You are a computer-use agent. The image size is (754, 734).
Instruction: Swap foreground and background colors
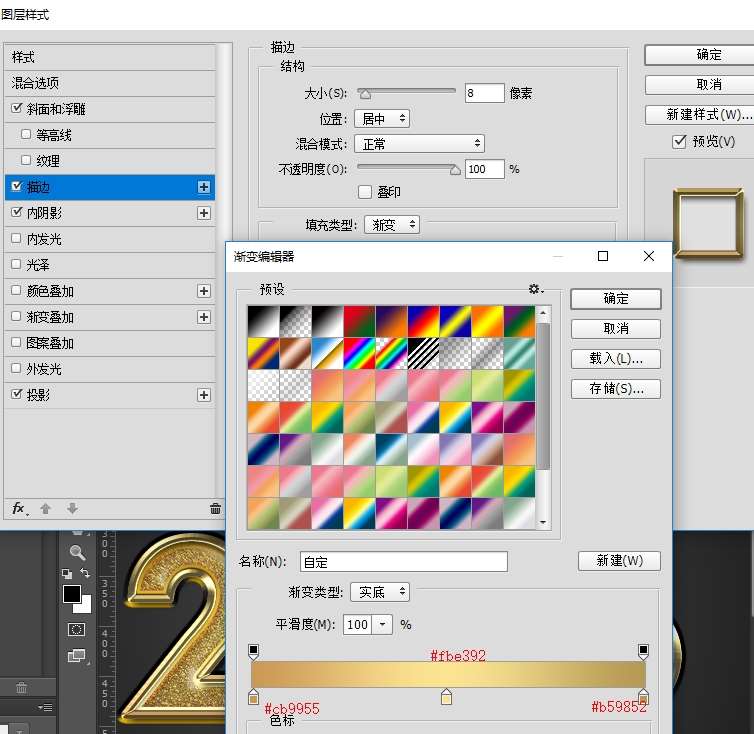(x=85, y=573)
